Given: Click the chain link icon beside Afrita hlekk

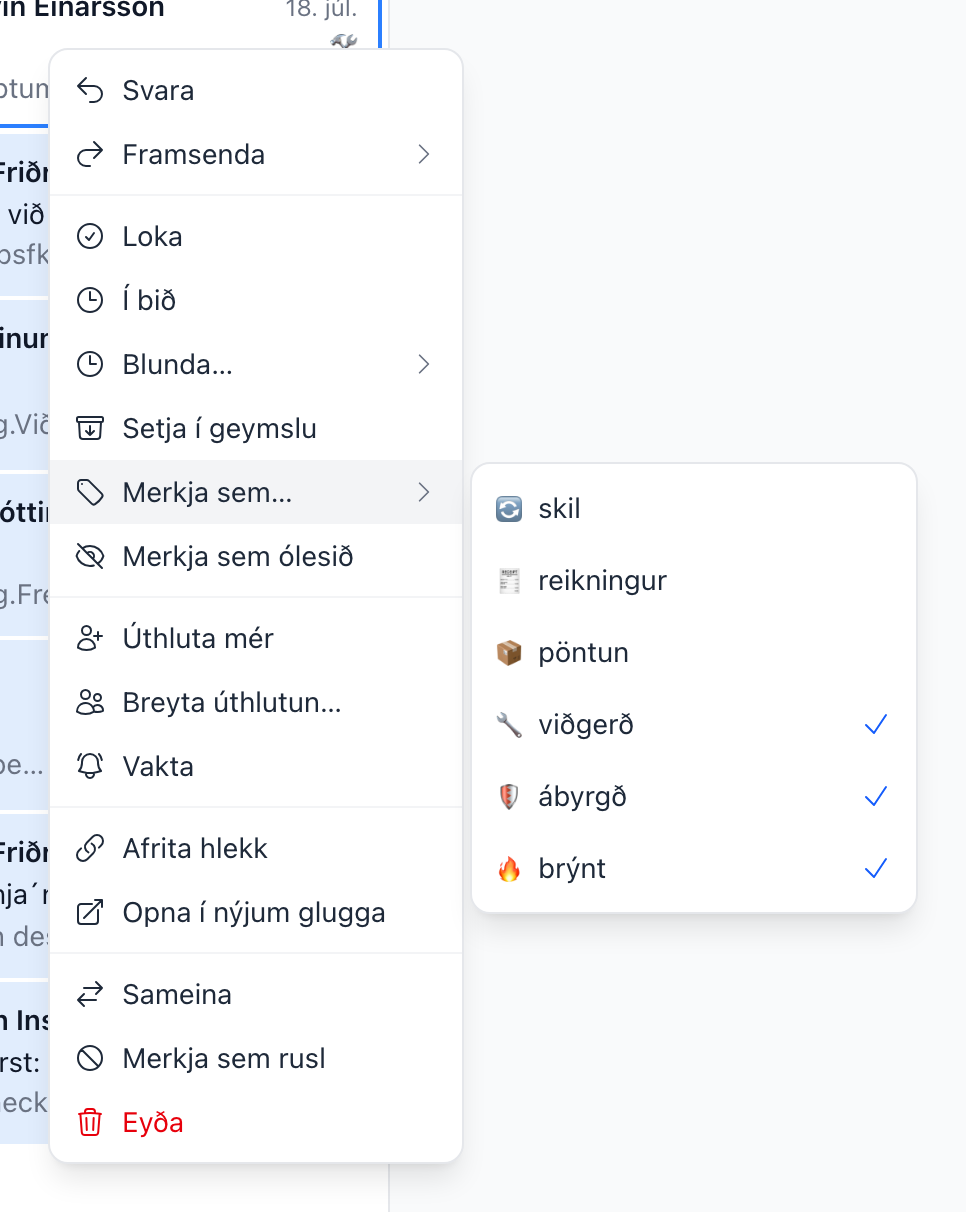Looking at the screenshot, I should coord(90,849).
